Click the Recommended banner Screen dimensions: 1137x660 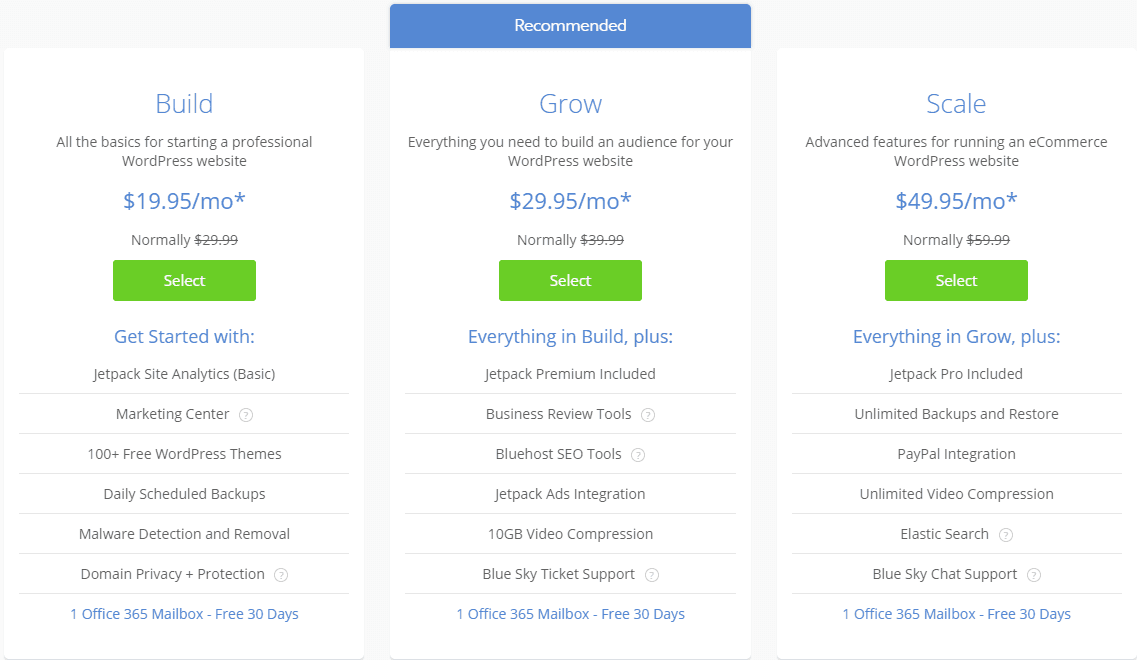(x=570, y=26)
